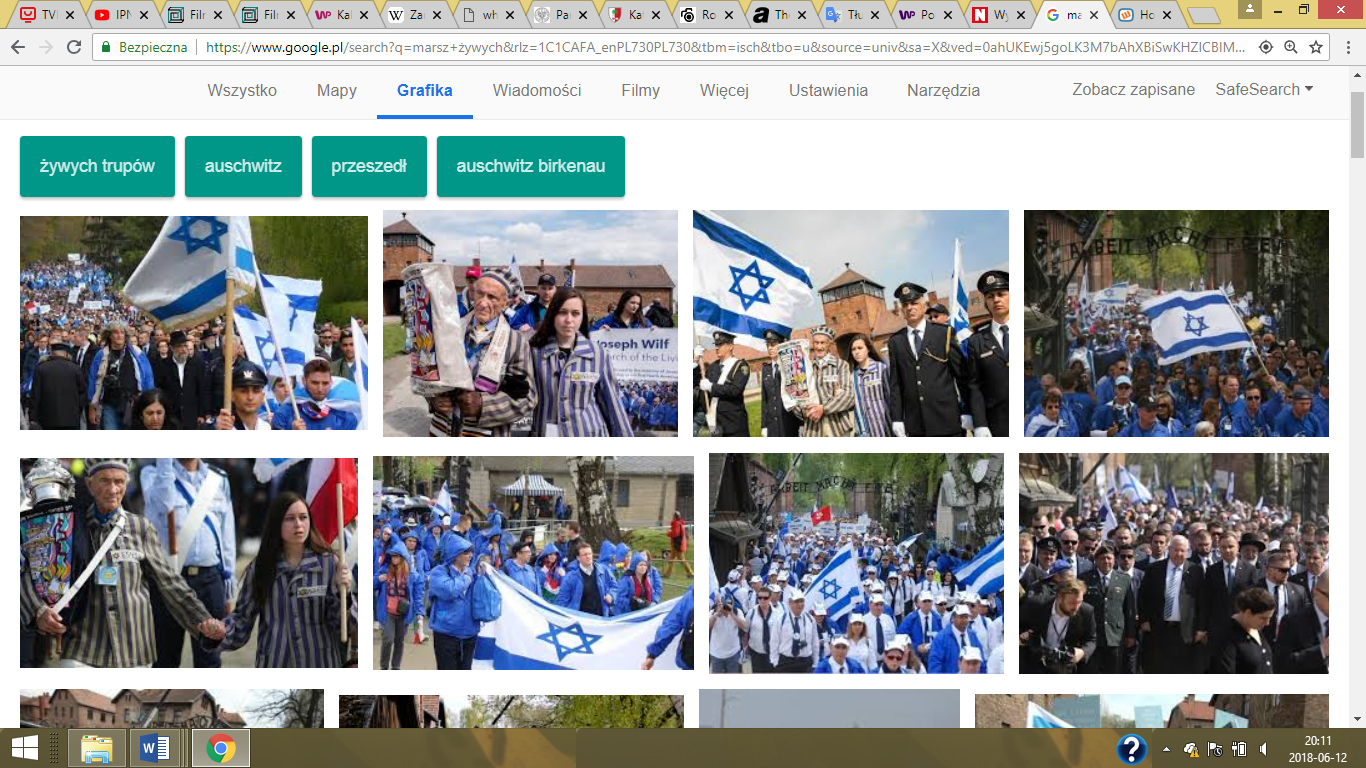Open the Wiadomości results tab
Screen dimensions: 1366x768
coord(537,90)
